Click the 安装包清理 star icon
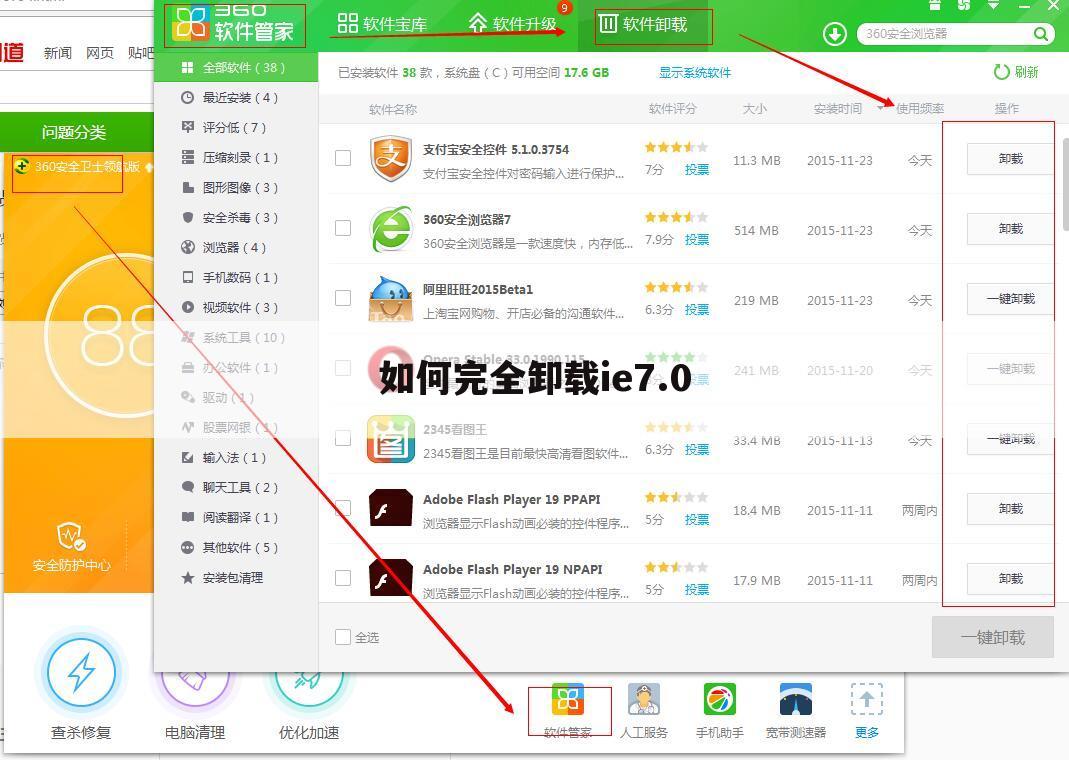This screenshot has width=1069, height=760. (x=188, y=577)
